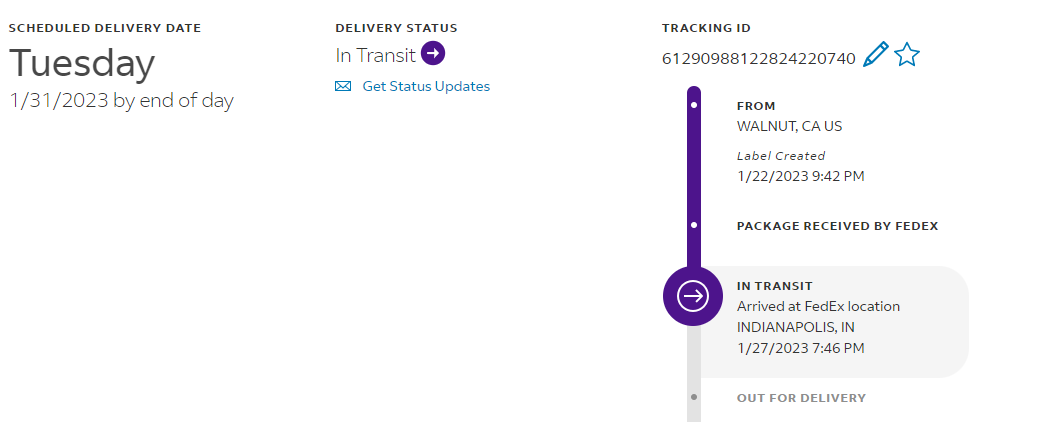Click the envelope icon beside Get Status Updates
1037x422 pixels.
click(343, 87)
